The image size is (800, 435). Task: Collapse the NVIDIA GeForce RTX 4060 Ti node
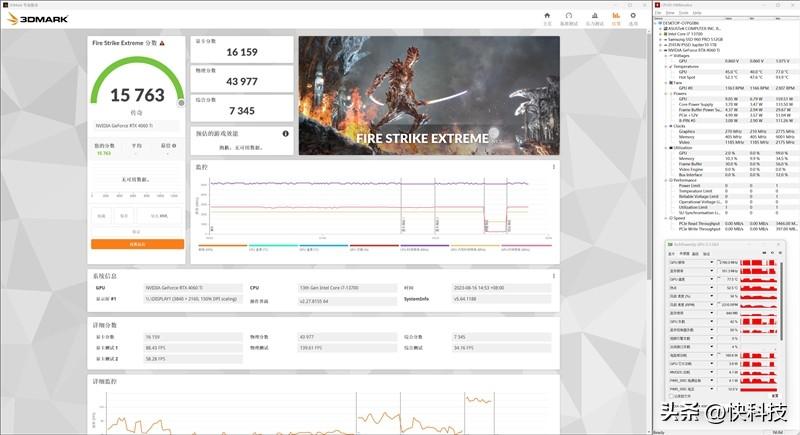pyautogui.click(x=661, y=50)
